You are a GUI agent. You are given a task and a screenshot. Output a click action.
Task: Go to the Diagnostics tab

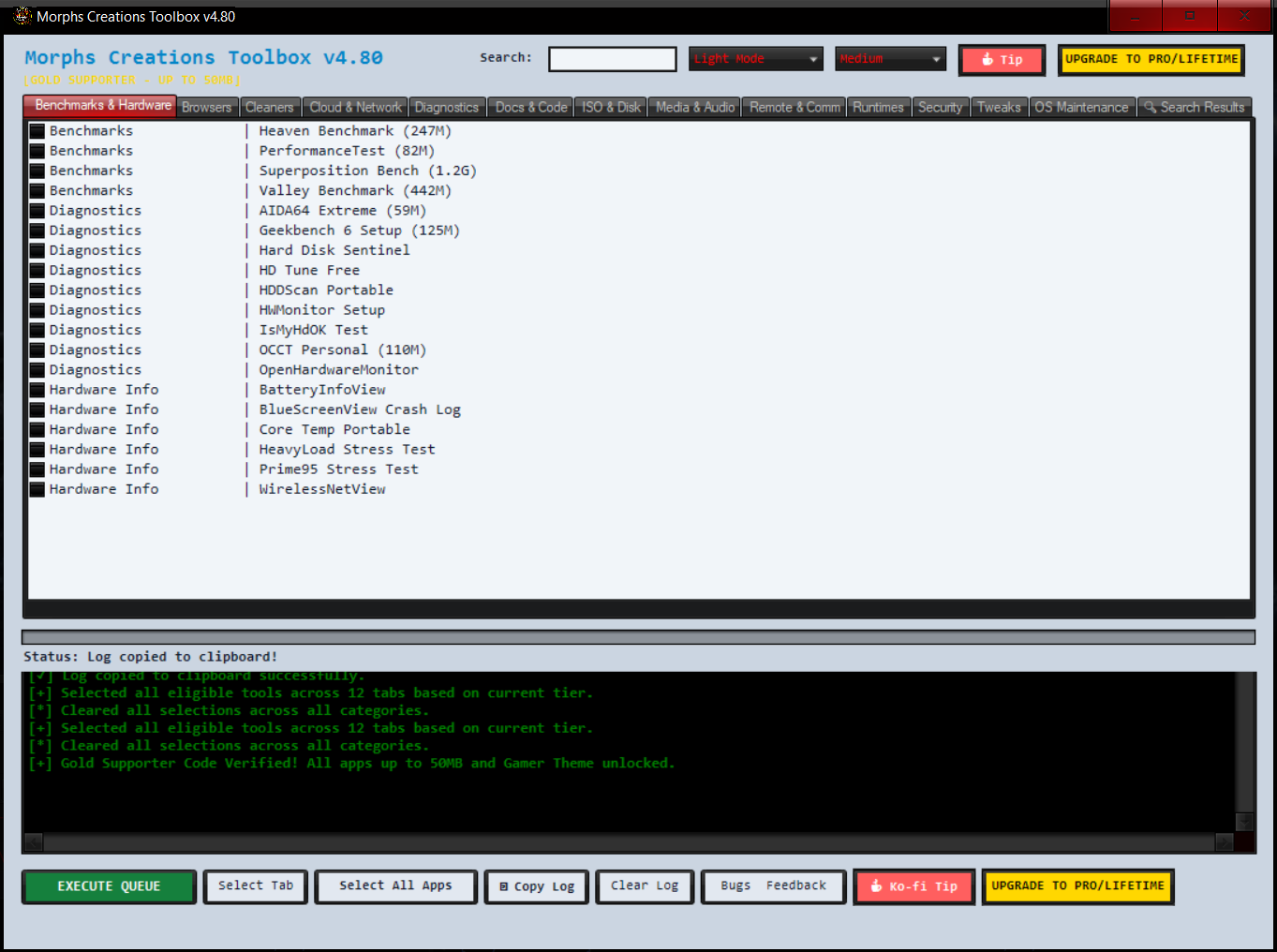tap(447, 108)
